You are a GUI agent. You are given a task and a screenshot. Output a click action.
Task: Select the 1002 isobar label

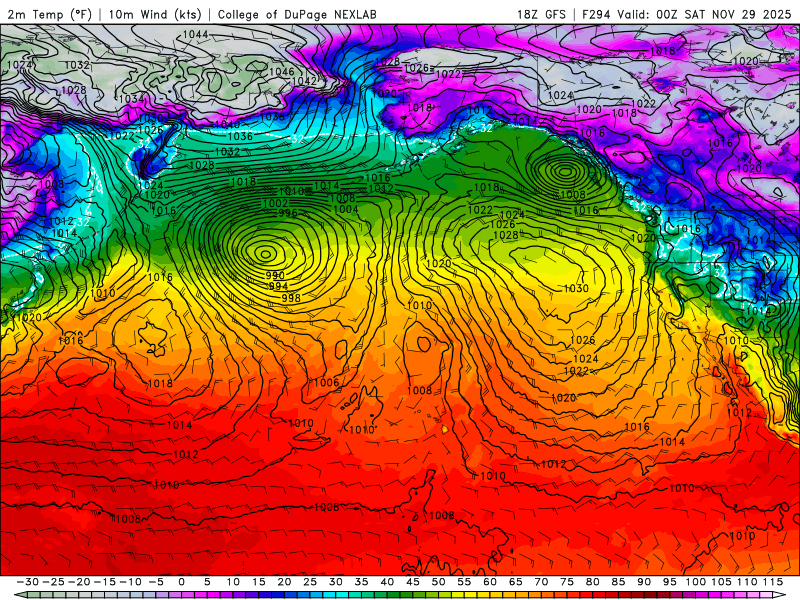[x=276, y=203]
